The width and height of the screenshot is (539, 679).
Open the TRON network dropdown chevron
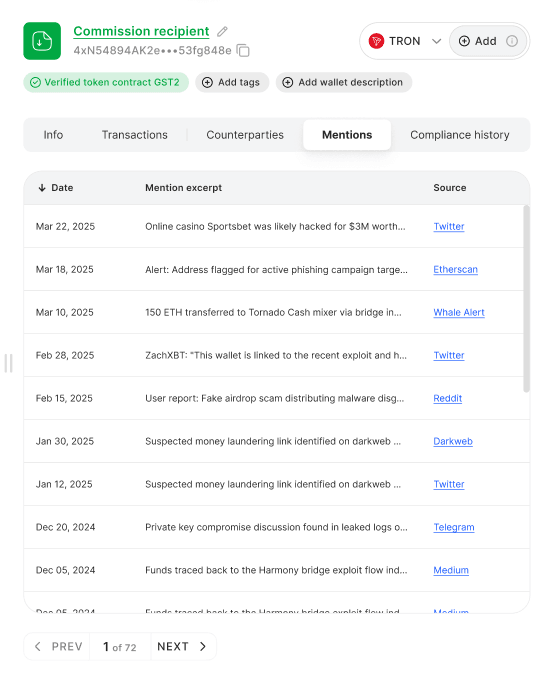436,41
